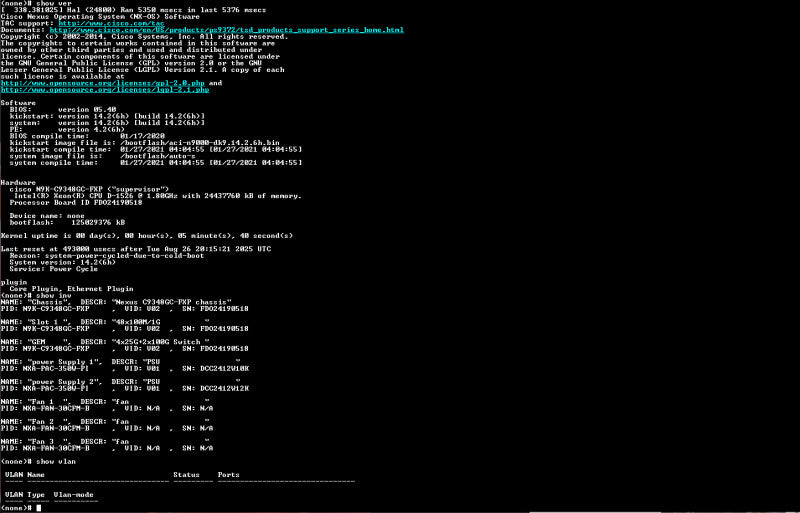The height and width of the screenshot is (513, 800).
Task: Click the serial number DCC2412W10K
Action: pos(224,369)
